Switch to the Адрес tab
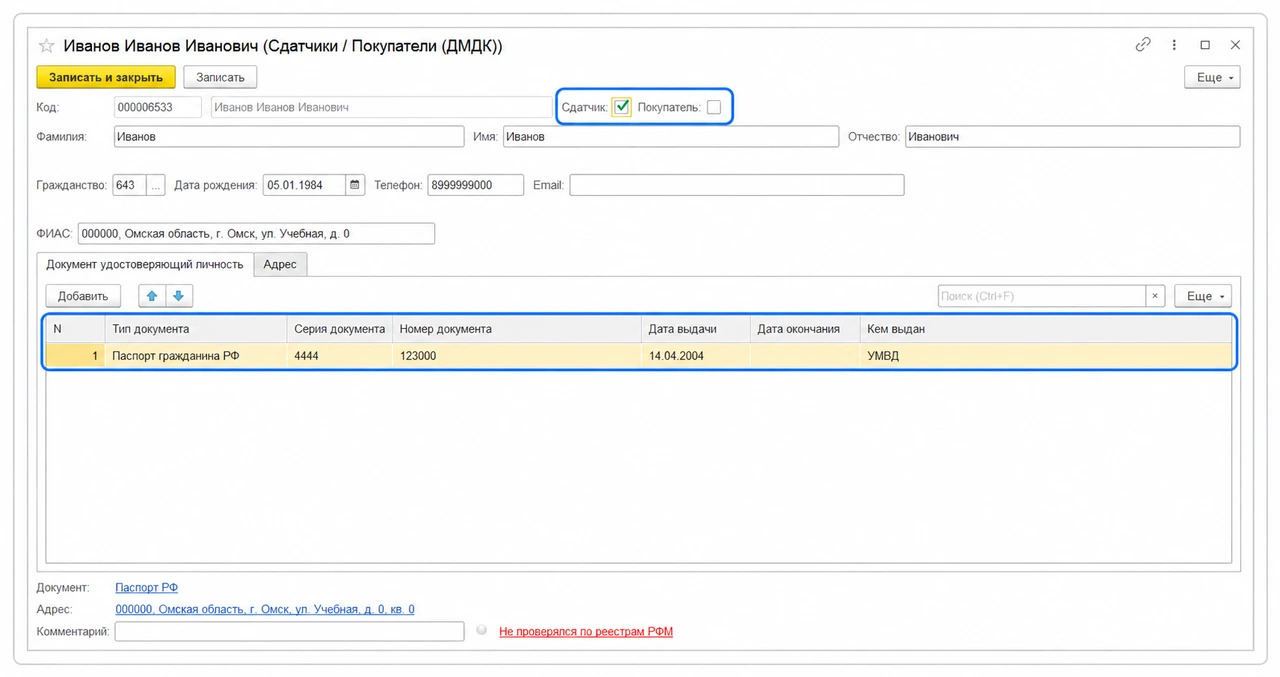 pos(280,265)
